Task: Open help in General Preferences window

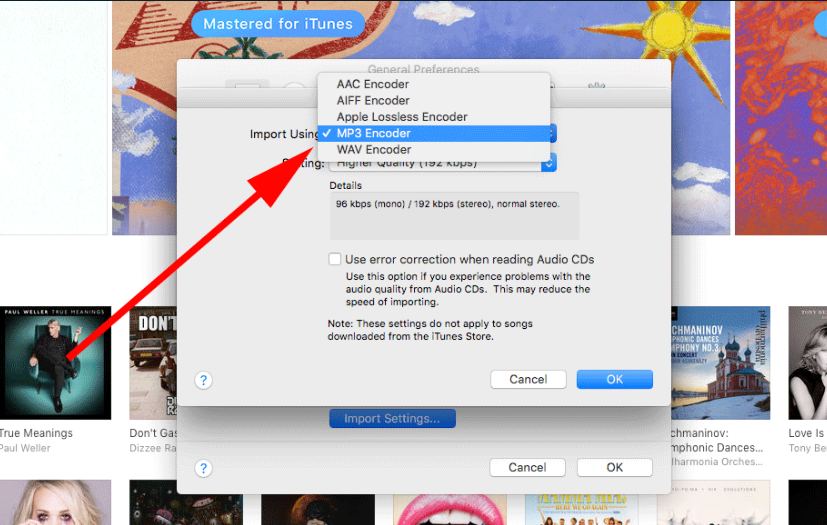Action: pyautogui.click(x=204, y=468)
